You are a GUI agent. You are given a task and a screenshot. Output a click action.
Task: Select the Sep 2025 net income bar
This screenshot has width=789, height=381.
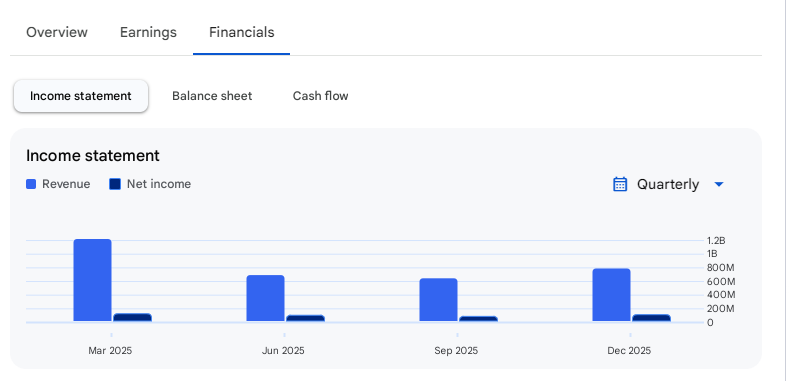[479, 319]
